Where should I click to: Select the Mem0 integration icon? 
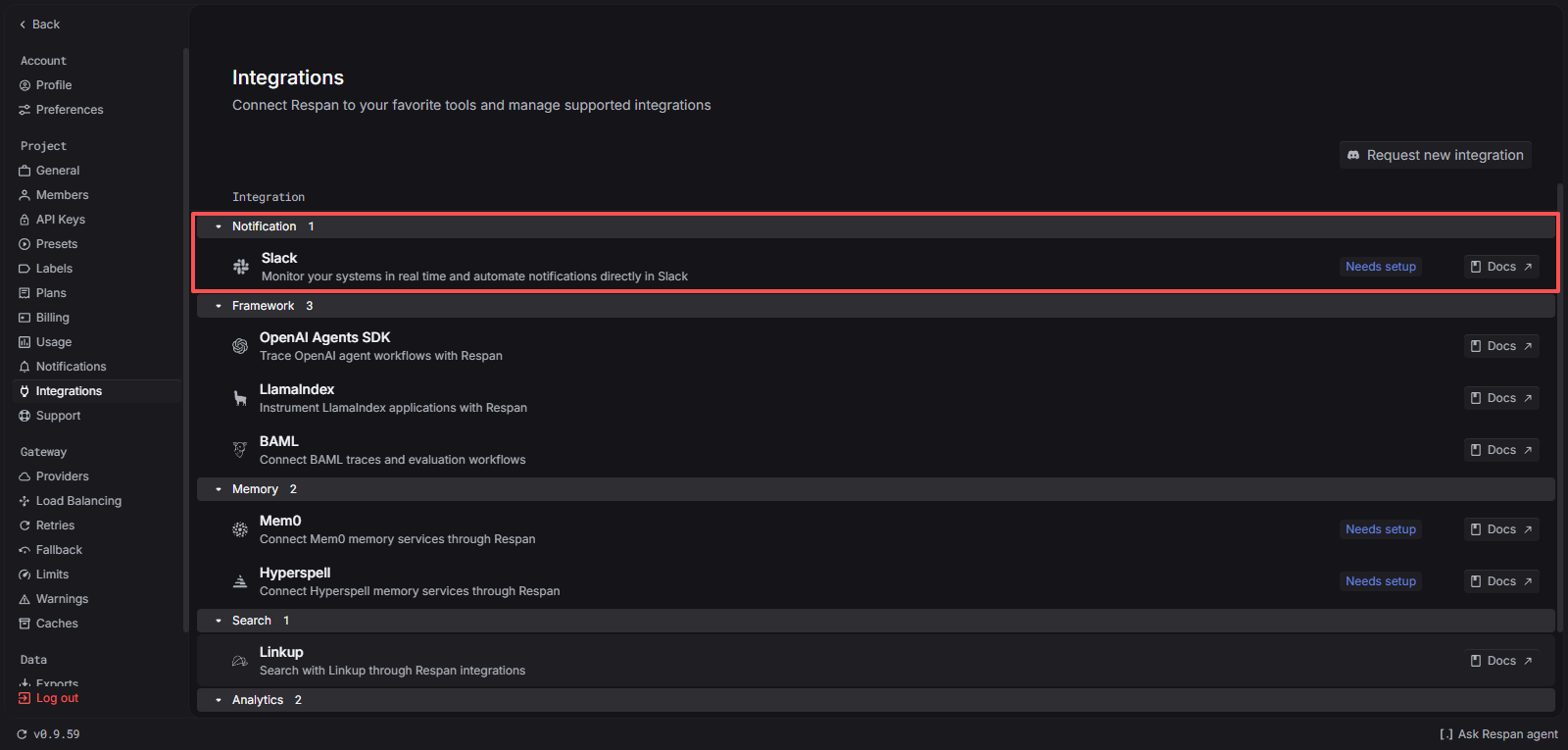click(x=240, y=529)
